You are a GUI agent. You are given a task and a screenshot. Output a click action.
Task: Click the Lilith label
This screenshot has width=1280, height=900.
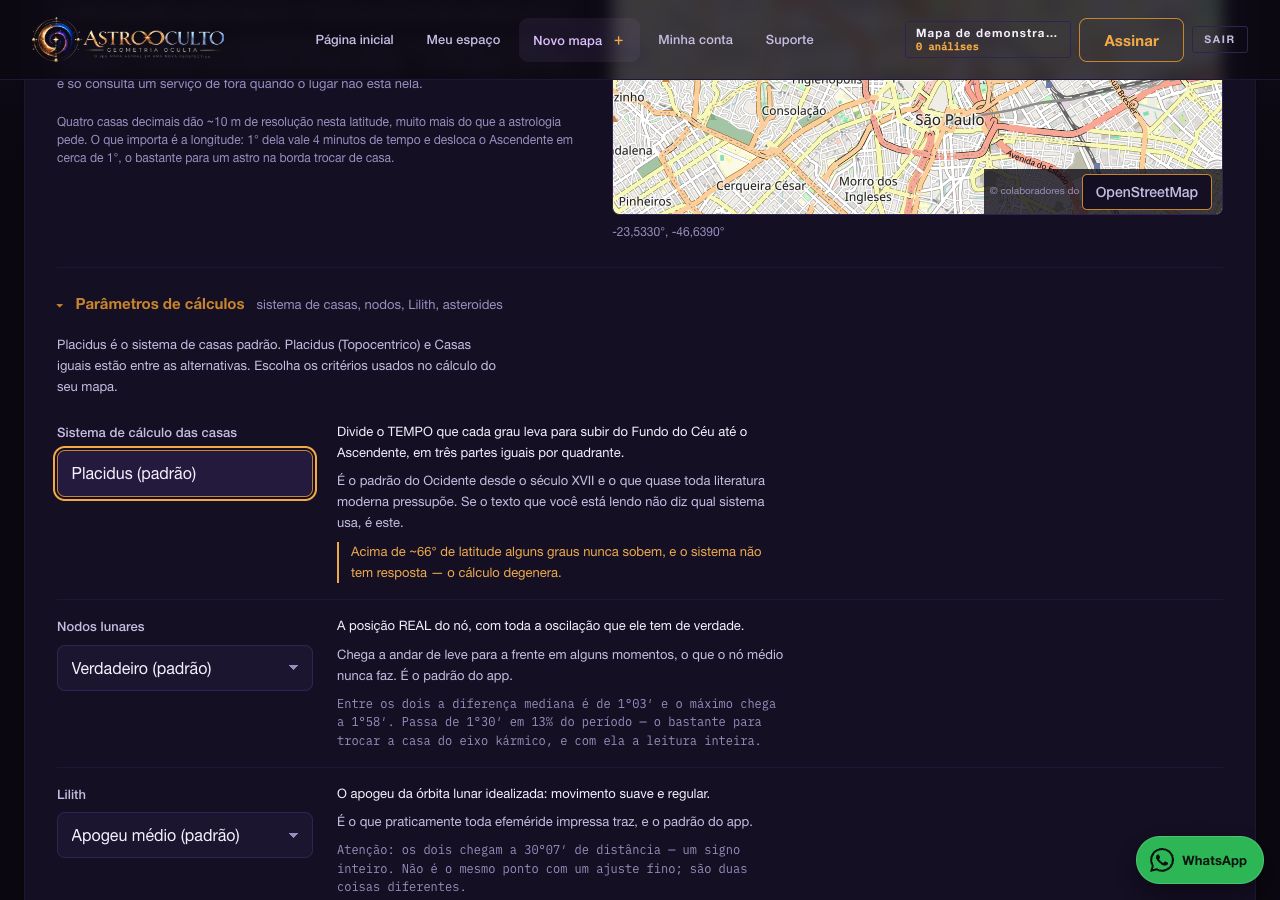pos(71,794)
